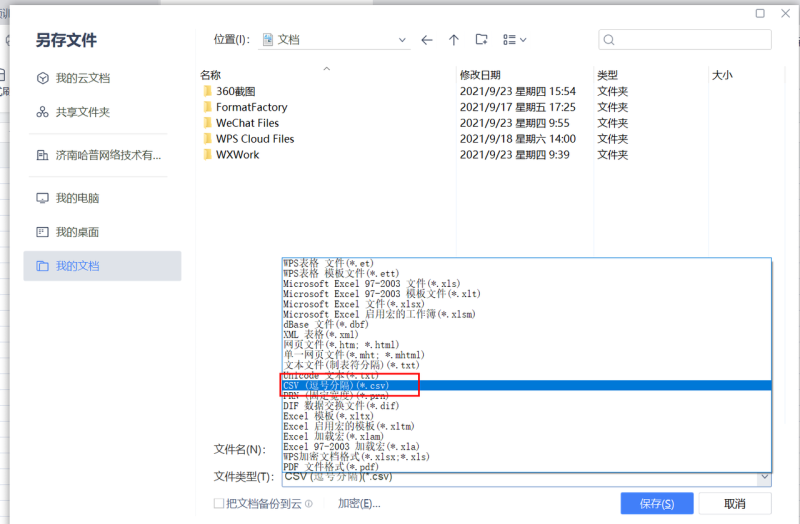Select the FormatFactory folder
The width and height of the screenshot is (800, 524).
(x=252, y=107)
